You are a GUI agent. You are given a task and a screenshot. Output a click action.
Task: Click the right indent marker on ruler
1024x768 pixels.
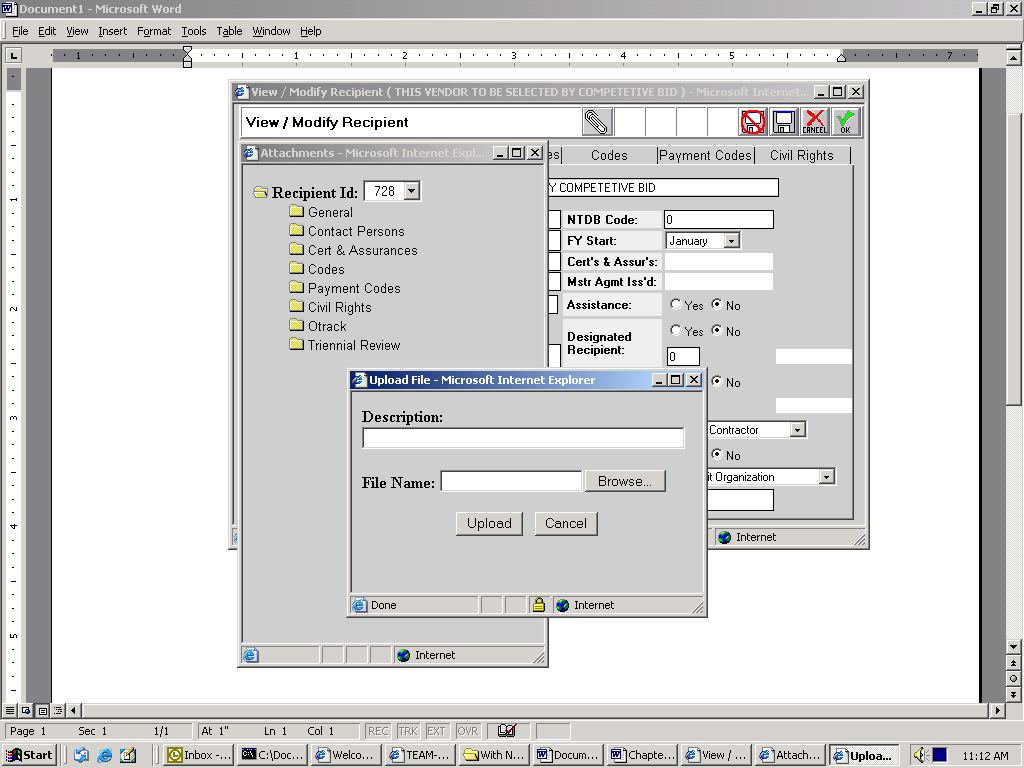841,59
